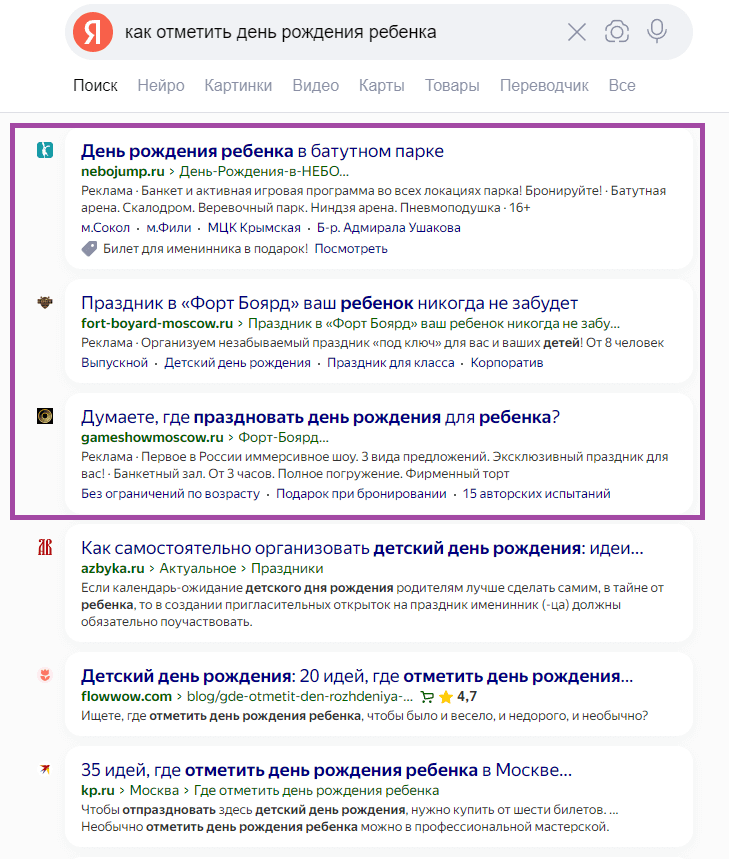The height and width of the screenshot is (859, 729).
Task: Open Думаете, где праздновать день рождения result
Action: coord(320,417)
